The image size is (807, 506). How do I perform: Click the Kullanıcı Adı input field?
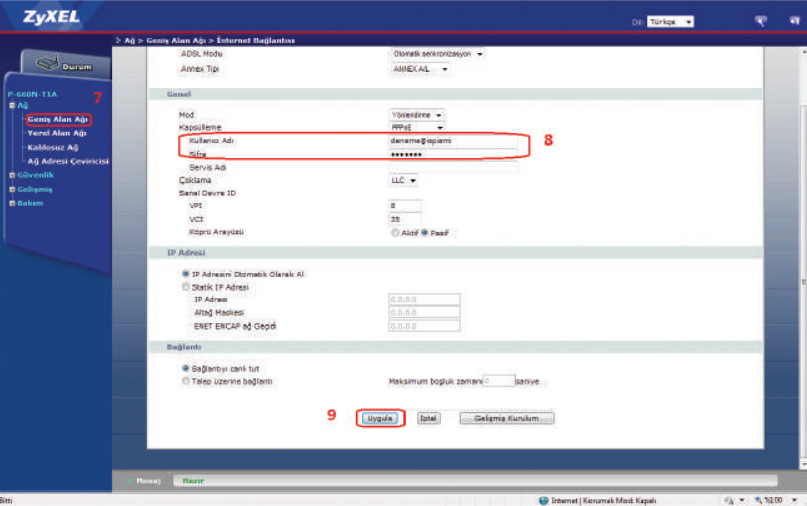(x=452, y=141)
